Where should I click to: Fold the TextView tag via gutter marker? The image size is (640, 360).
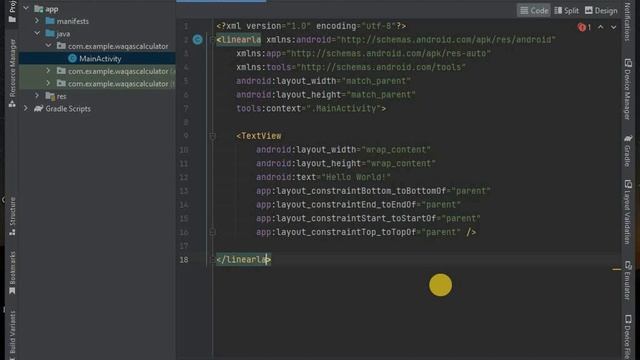(213, 136)
